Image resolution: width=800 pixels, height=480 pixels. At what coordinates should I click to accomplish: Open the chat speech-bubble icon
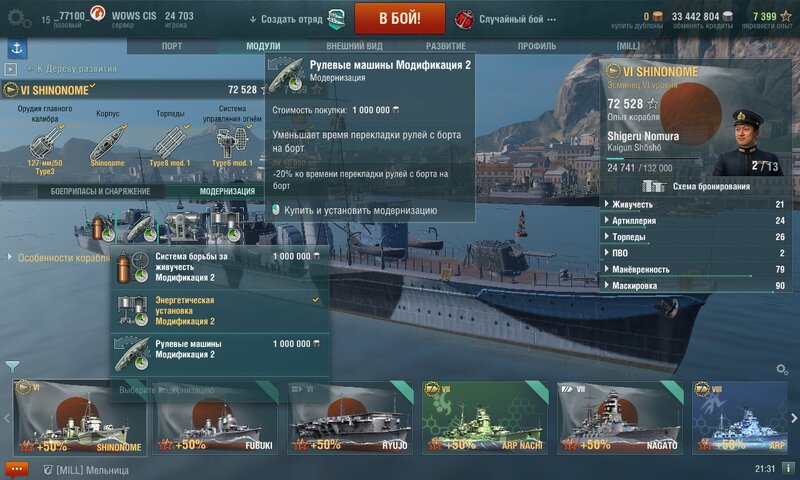coord(16,469)
